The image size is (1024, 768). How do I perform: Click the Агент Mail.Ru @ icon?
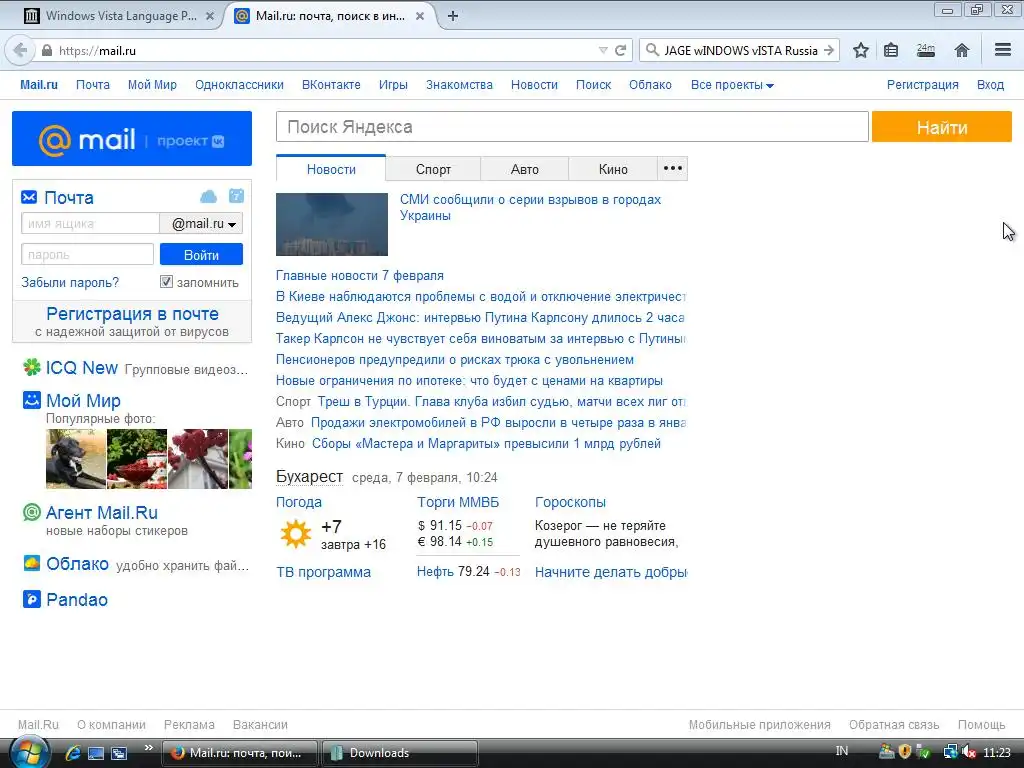pos(31,512)
